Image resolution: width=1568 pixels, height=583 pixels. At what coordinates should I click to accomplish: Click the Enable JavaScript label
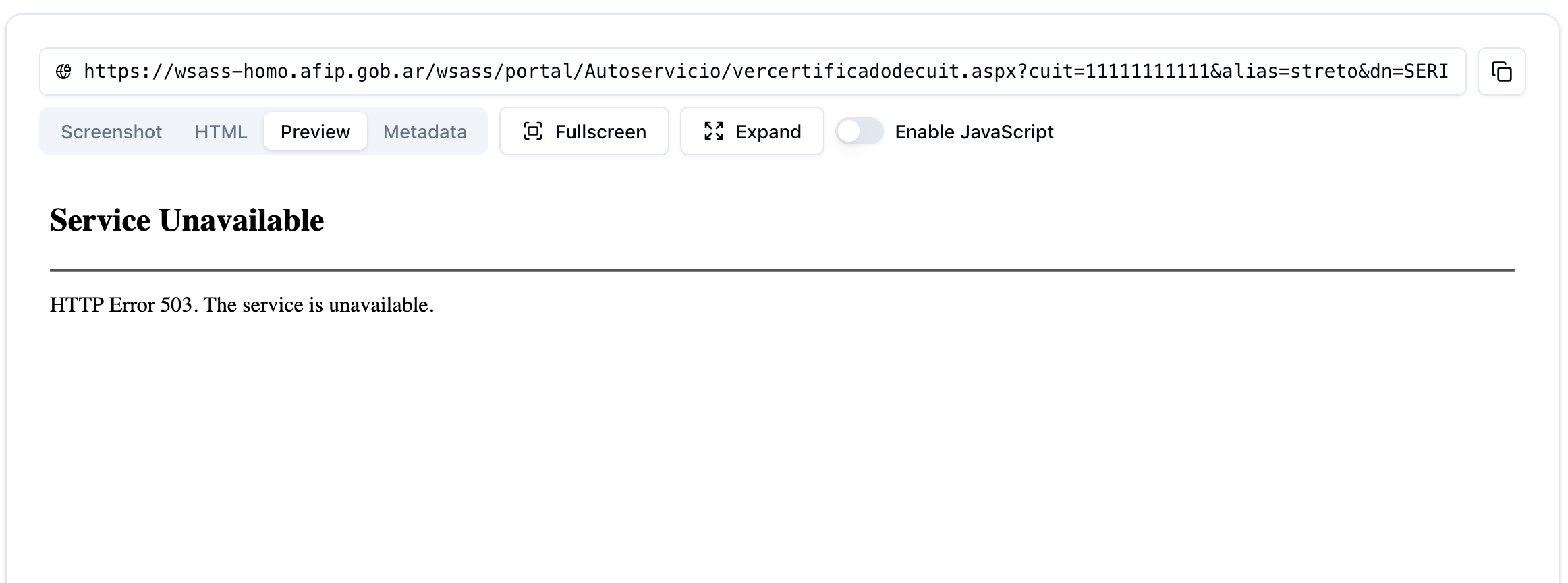[x=974, y=132]
